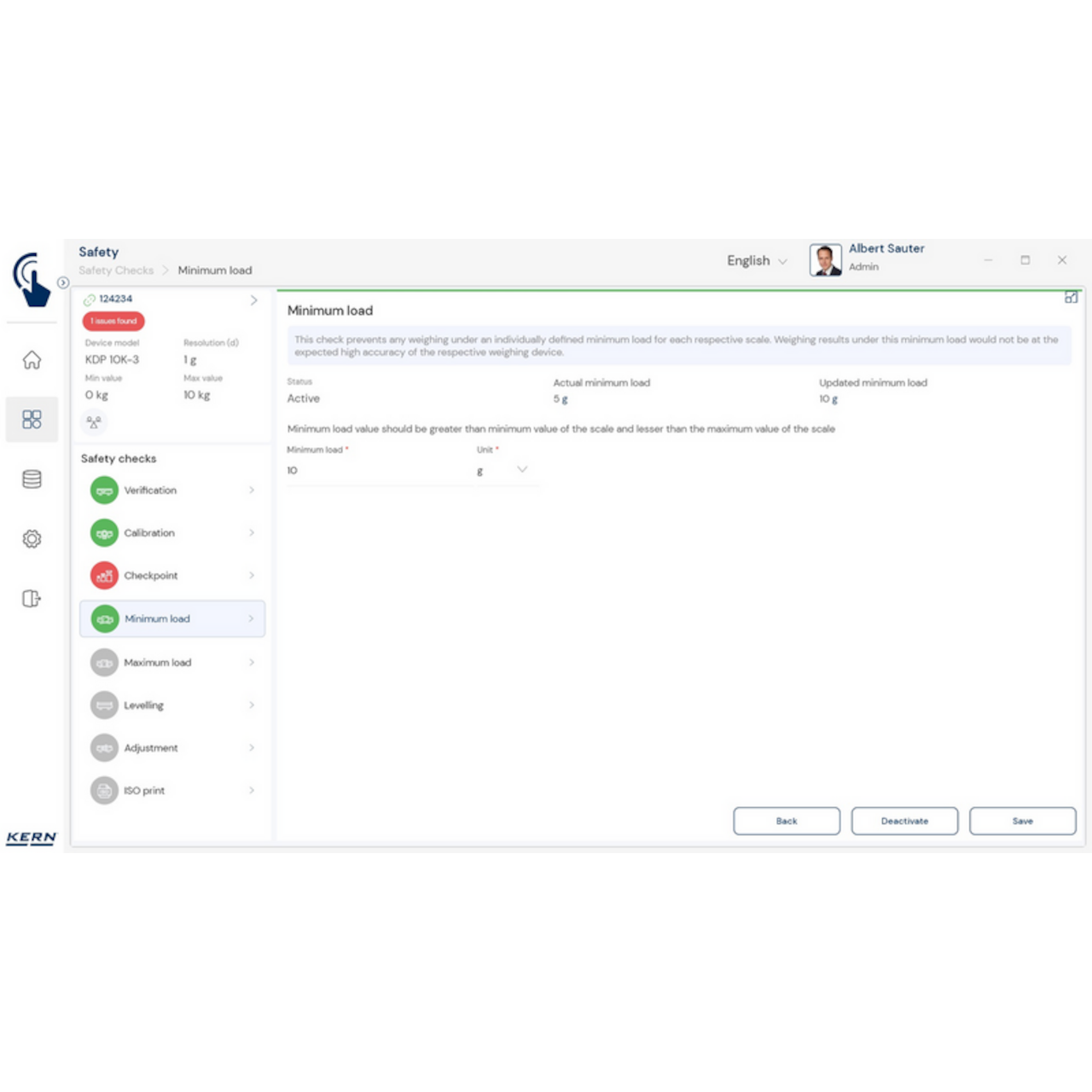Open the settings gear icon
Viewport: 1092px width, 1092px height.
pyautogui.click(x=32, y=538)
